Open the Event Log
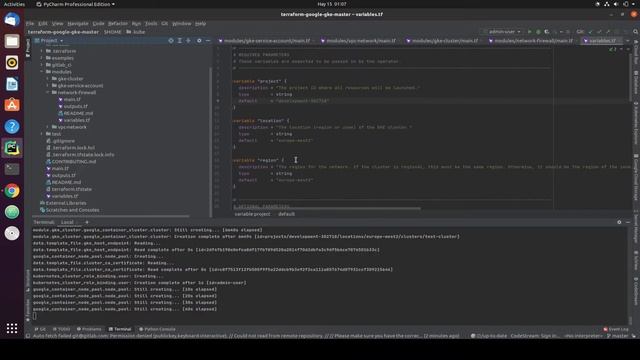 tap(616, 329)
